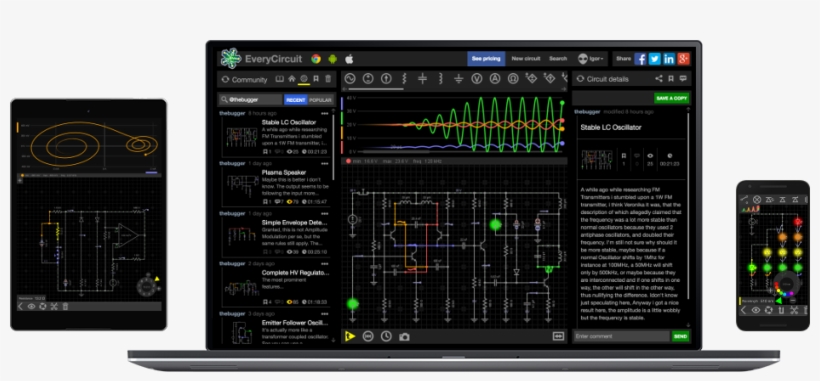Open the Apple iOS app link icon

pyautogui.click(x=349, y=59)
